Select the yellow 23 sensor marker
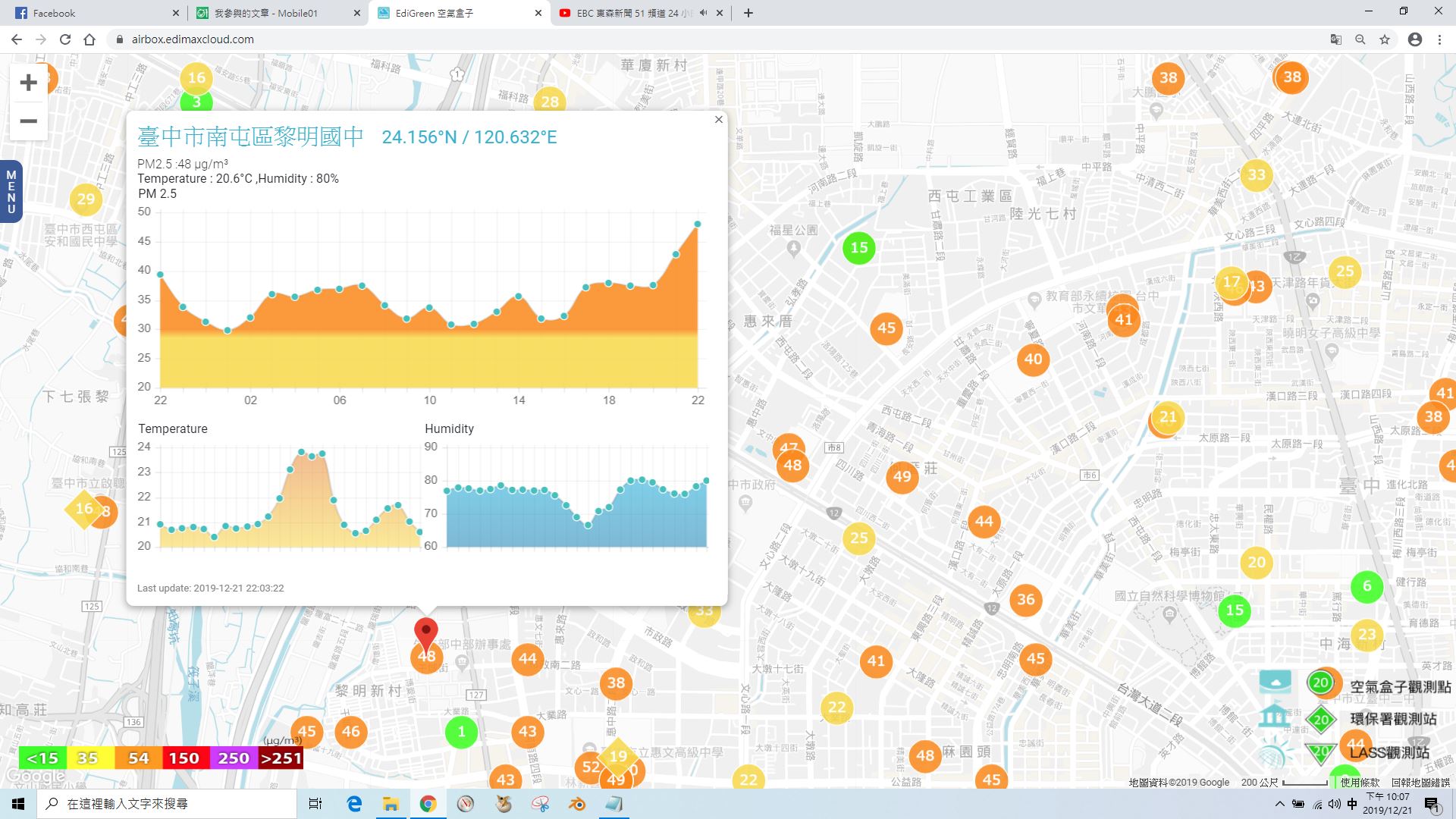Image resolution: width=1456 pixels, height=819 pixels. pos(1367,635)
